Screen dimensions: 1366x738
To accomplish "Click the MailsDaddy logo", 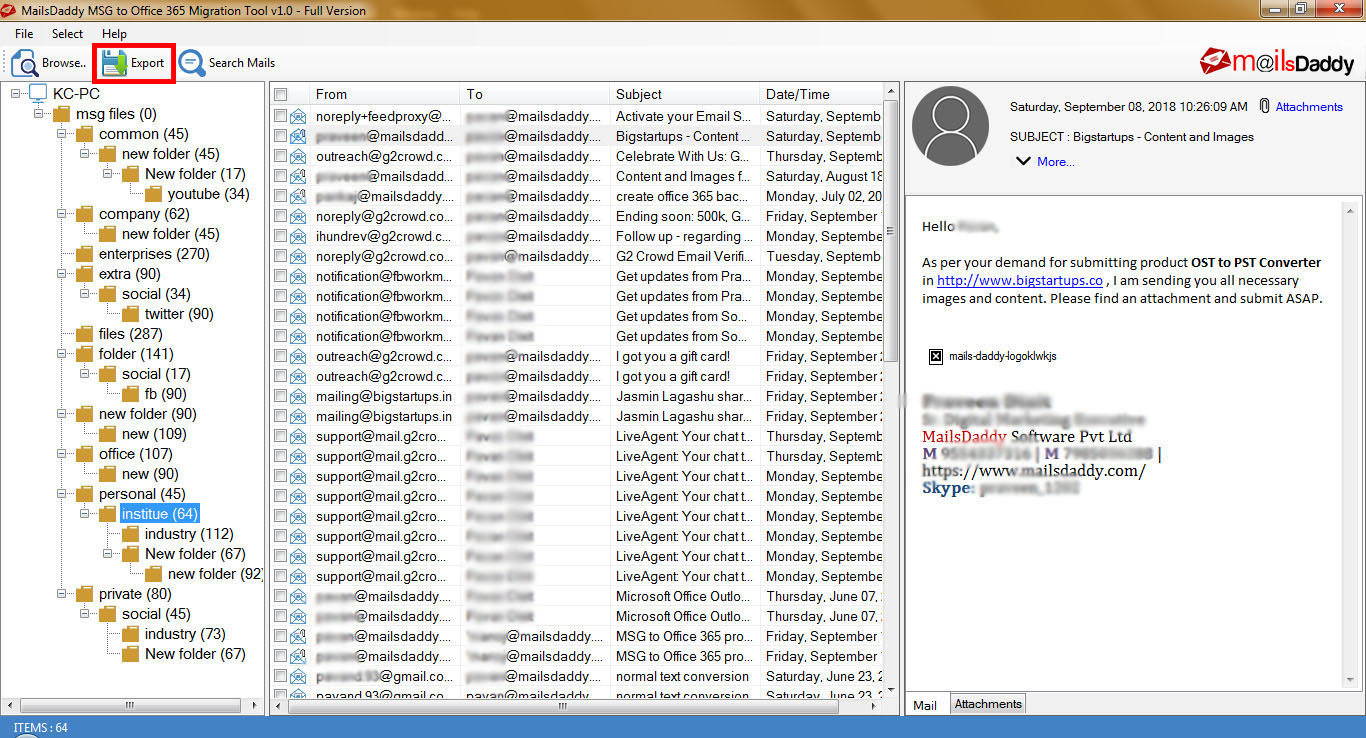I will pyautogui.click(x=1277, y=62).
